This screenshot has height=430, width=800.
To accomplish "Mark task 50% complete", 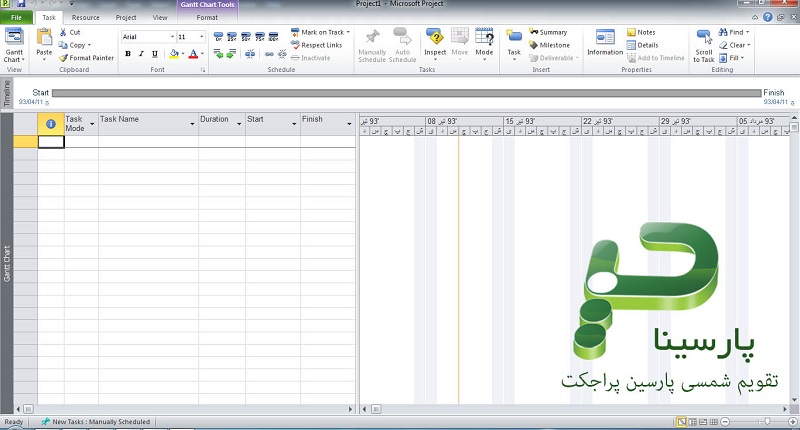I will [x=246, y=37].
